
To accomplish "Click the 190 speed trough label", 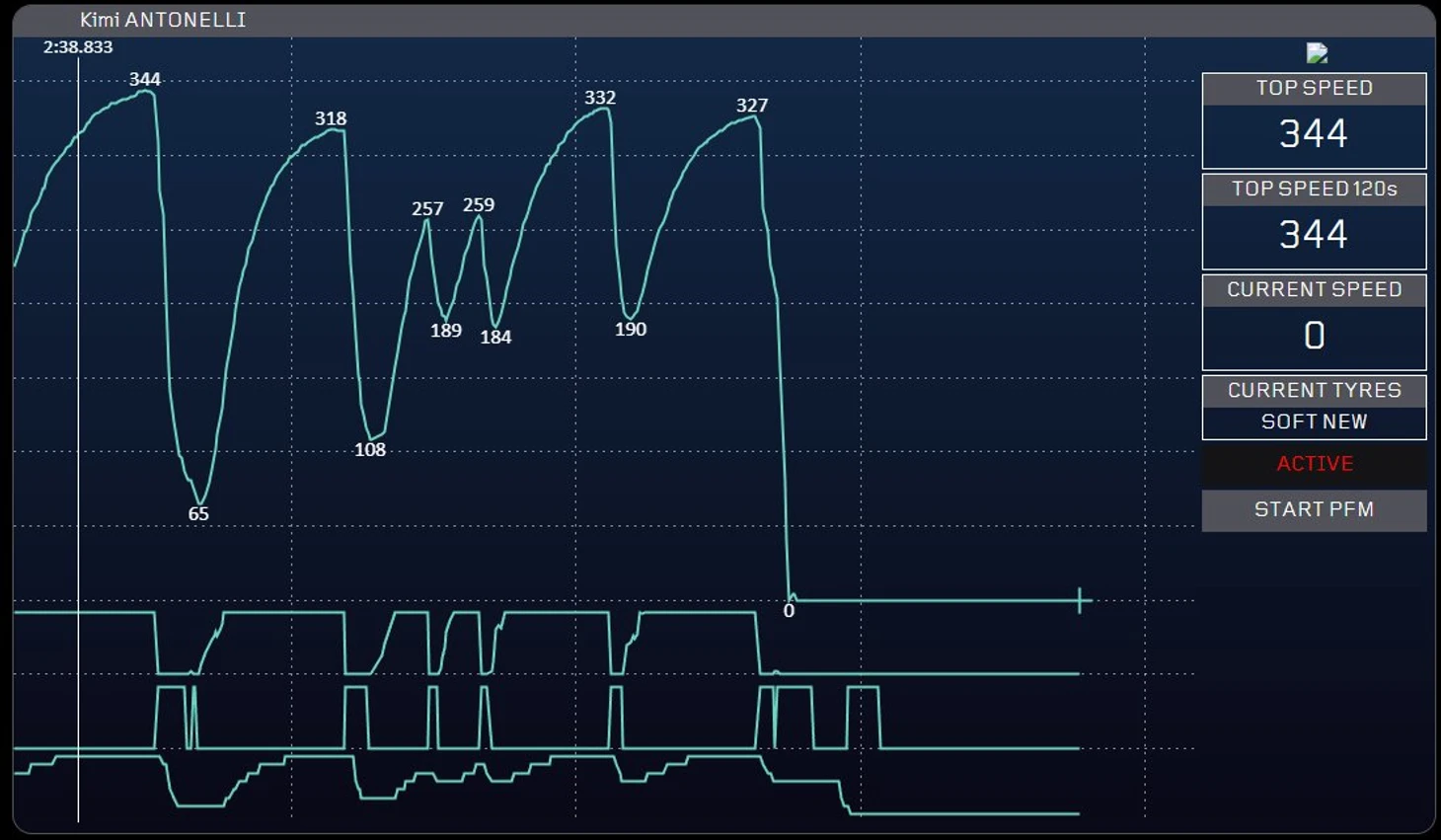I will (631, 330).
